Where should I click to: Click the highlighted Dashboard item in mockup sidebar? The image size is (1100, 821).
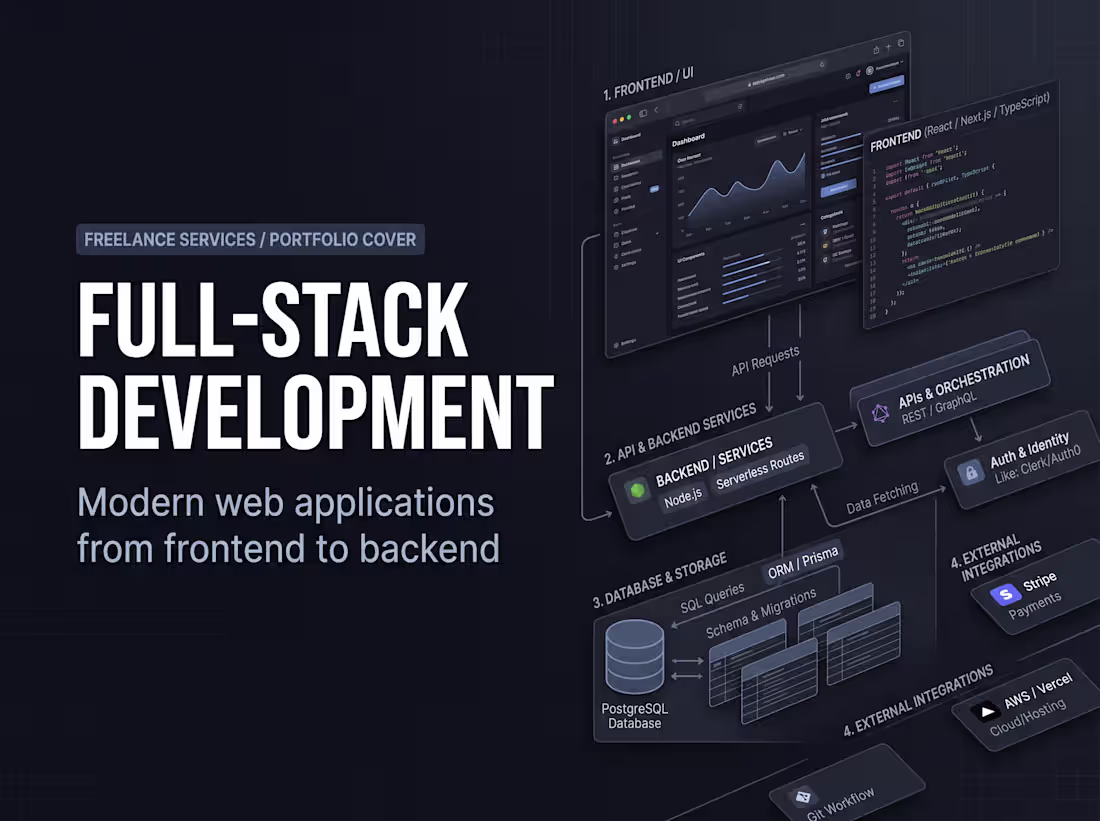pos(636,162)
